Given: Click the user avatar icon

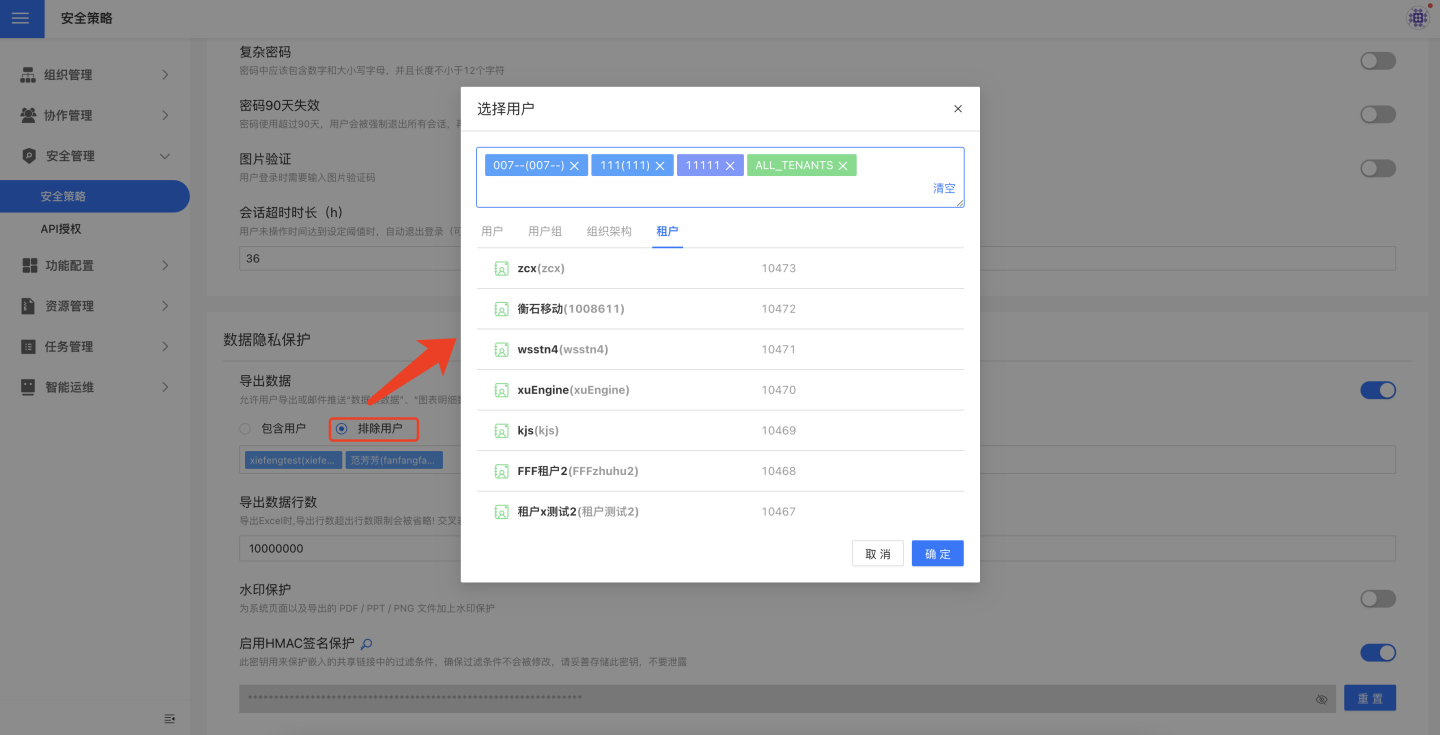Looking at the screenshot, I should [1417, 17].
